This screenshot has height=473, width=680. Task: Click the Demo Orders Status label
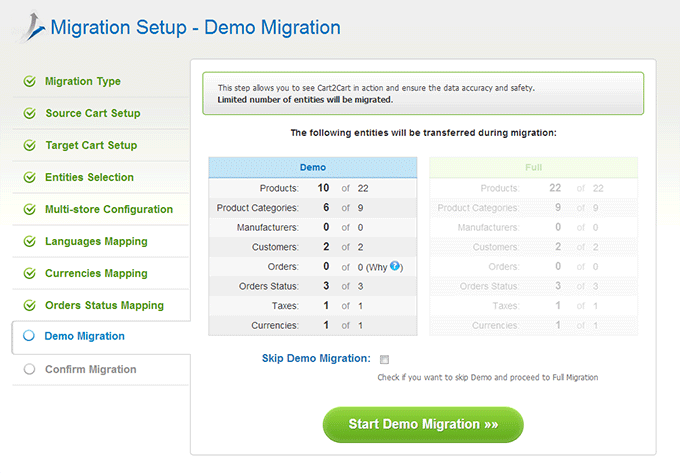click(268, 286)
